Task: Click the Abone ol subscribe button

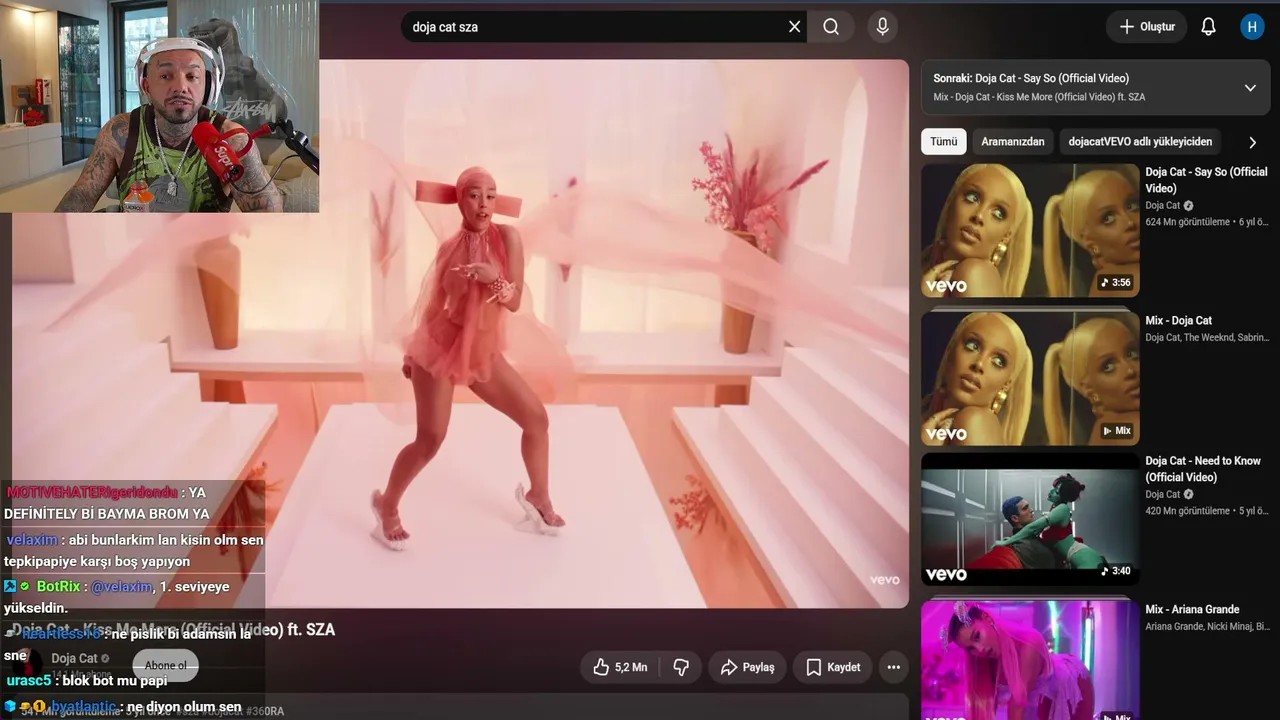Action: (166, 666)
